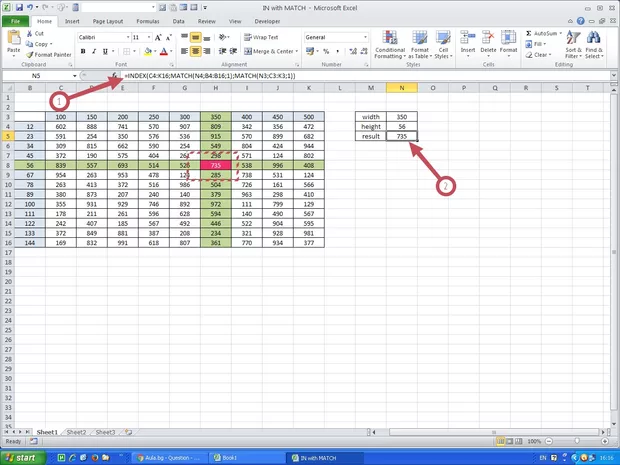Click the Decrease Font Size icon
Viewport: 620px width, 465px height.
[x=168, y=38]
